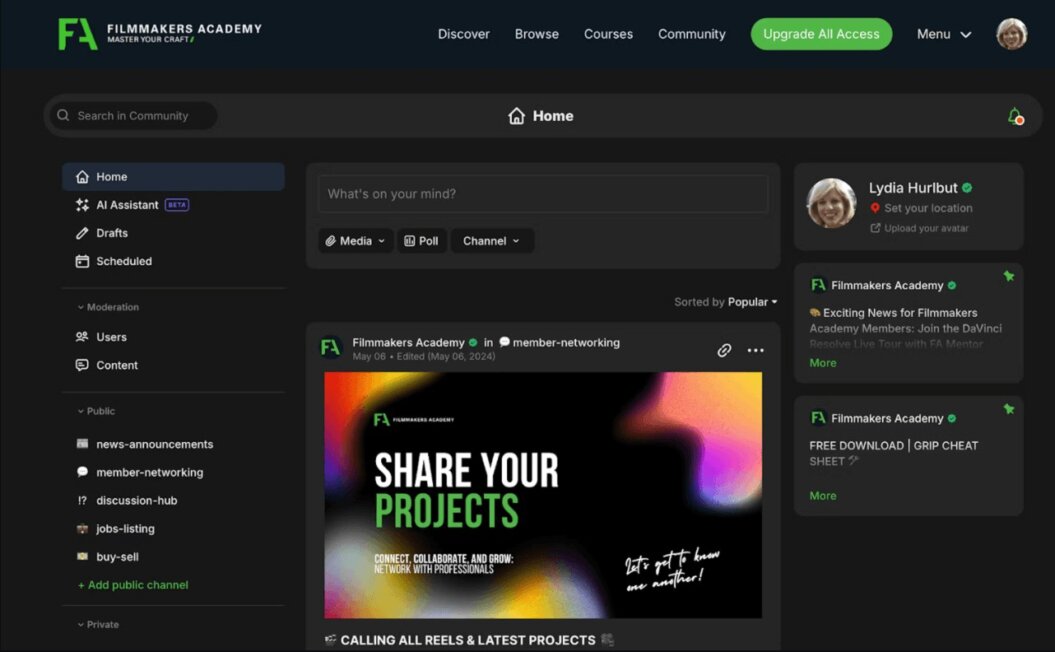
Task: Click the buy-sell money icon
Action: click(82, 557)
